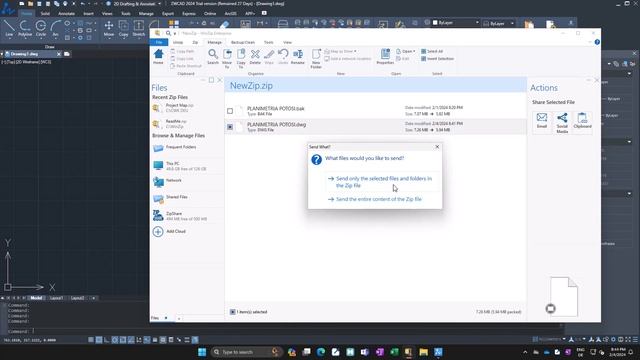Click the Home icon in WinZip ribbon
640x360 pixels.
pos(158,57)
